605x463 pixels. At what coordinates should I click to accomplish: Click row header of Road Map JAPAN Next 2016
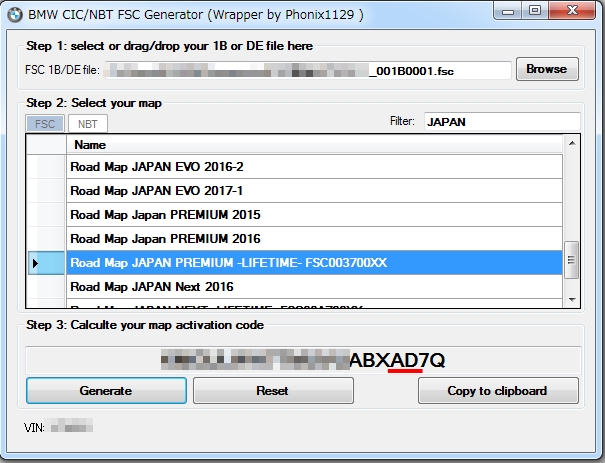(x=46, y=287)
